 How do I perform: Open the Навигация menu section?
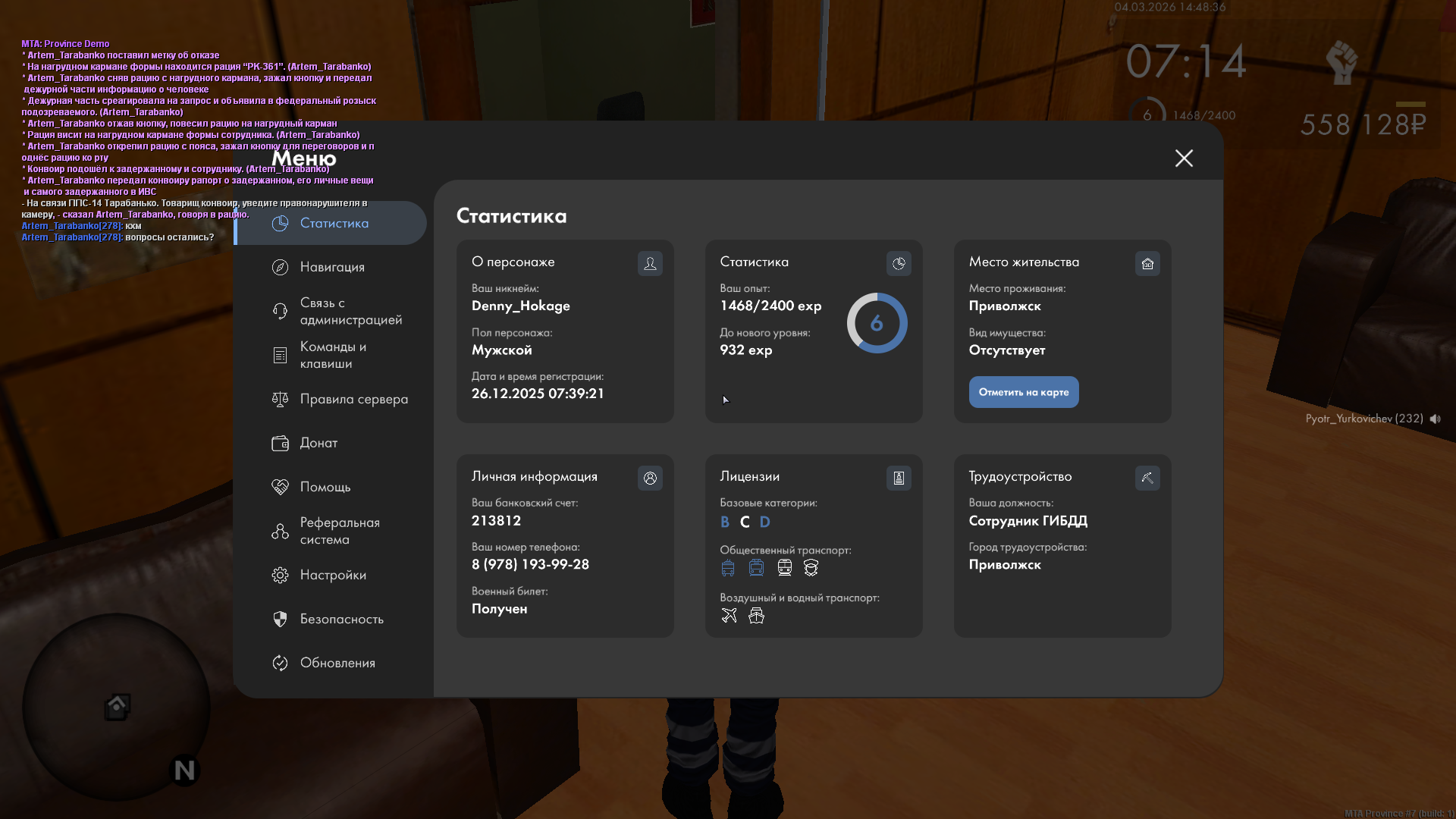click(x=332, y=267)
